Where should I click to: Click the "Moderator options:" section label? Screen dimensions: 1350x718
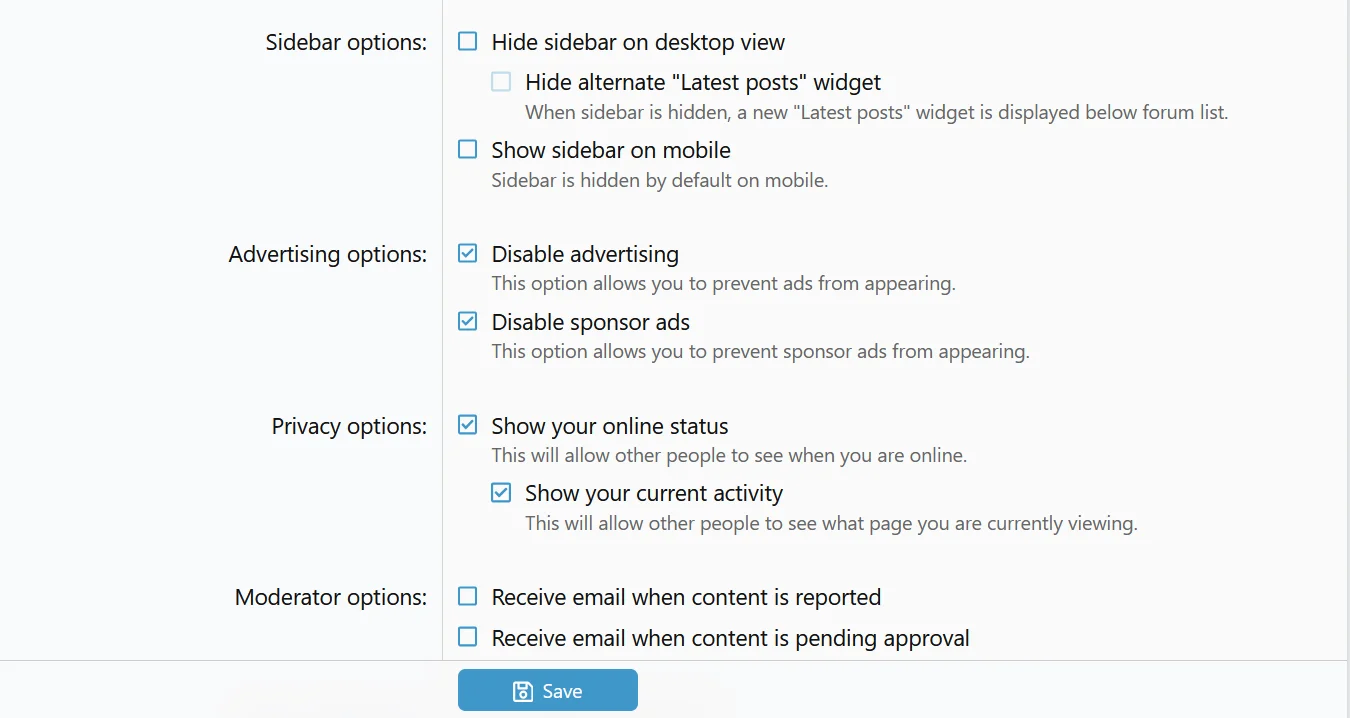(331, 597)
